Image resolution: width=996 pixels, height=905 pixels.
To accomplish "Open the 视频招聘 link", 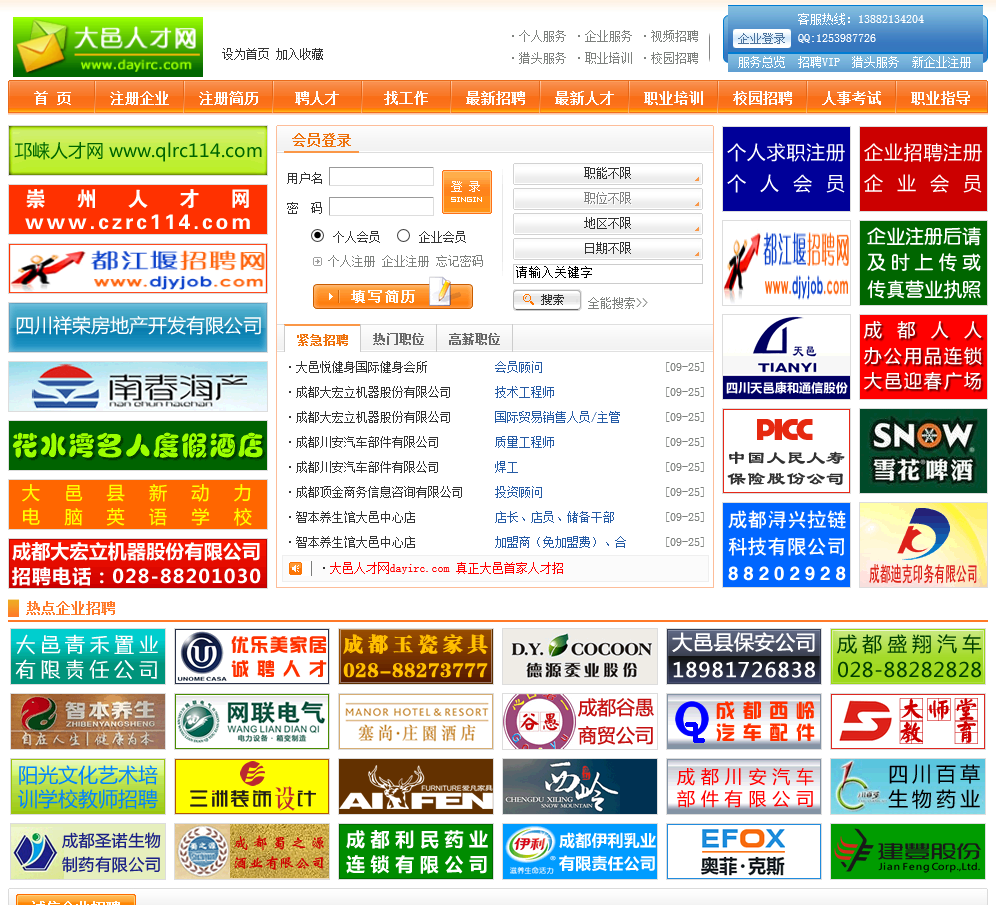I will coord(674,36).
